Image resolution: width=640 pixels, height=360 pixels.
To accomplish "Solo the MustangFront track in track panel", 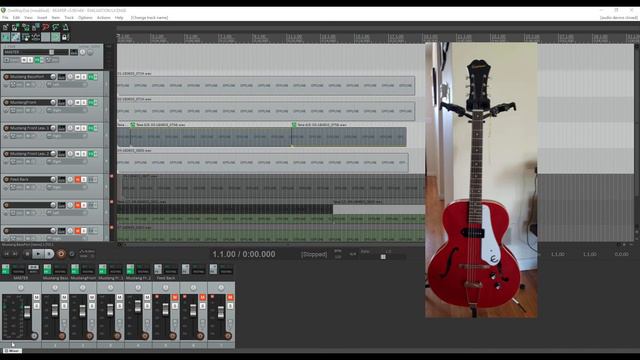I will (84, 102).
